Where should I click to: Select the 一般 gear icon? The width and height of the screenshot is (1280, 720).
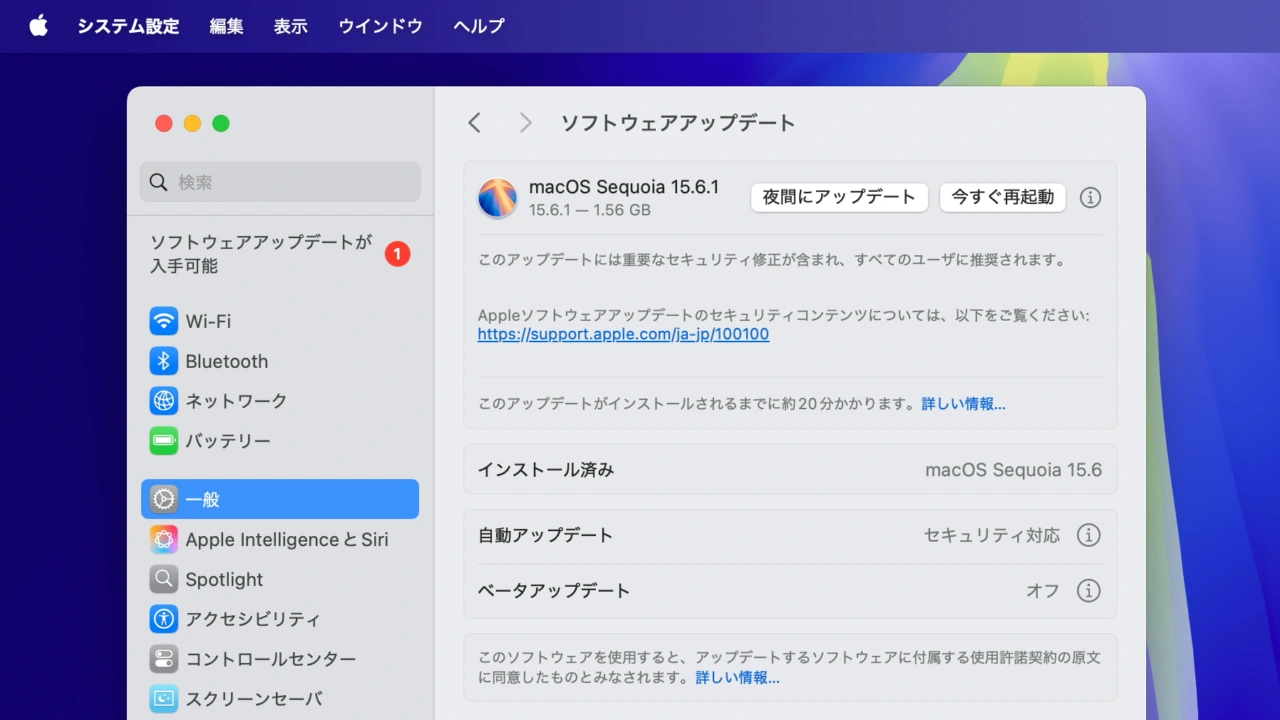pyautogui.click(x=163, y=499)
